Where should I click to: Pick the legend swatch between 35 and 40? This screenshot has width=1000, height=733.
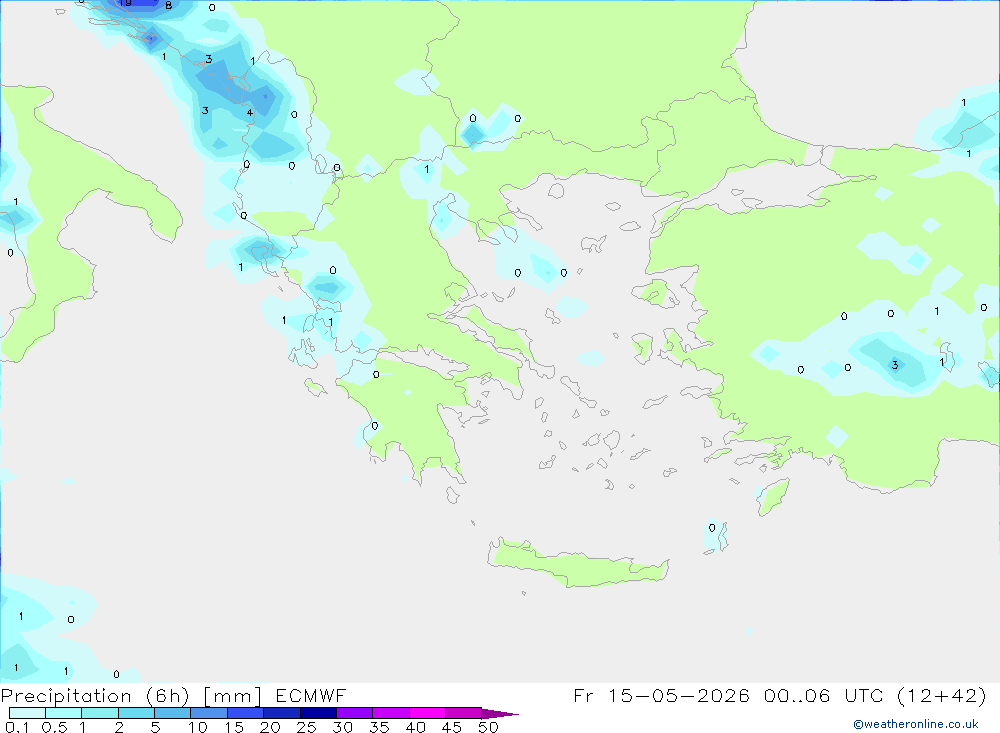(x=391, y=713)
